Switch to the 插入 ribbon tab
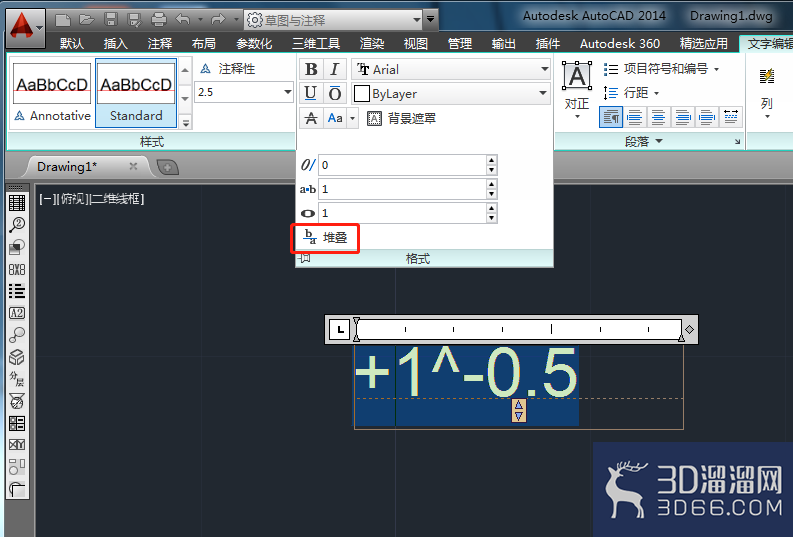793x537 pixels. 116,43
